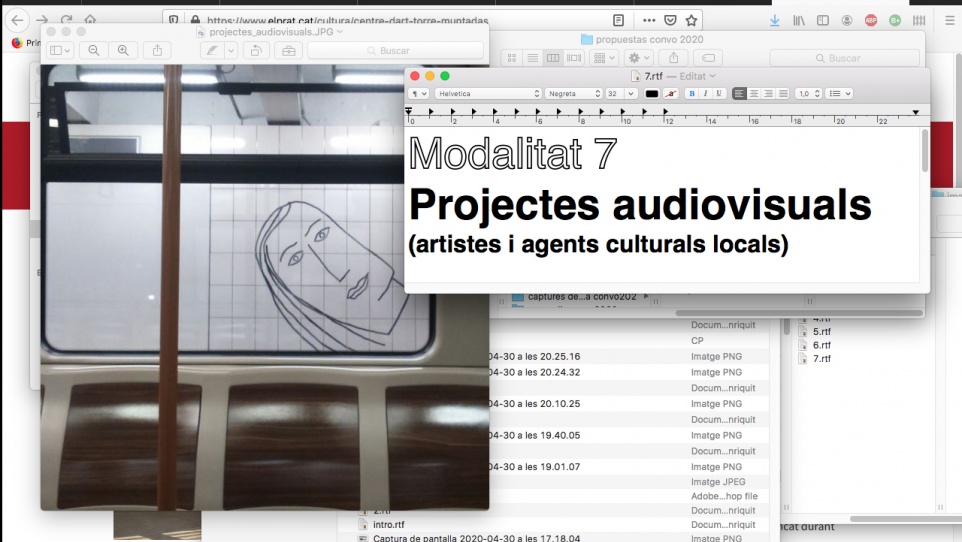Open Firefox account icon
This screenshot has width=962, height=542.
coord(847,20)
